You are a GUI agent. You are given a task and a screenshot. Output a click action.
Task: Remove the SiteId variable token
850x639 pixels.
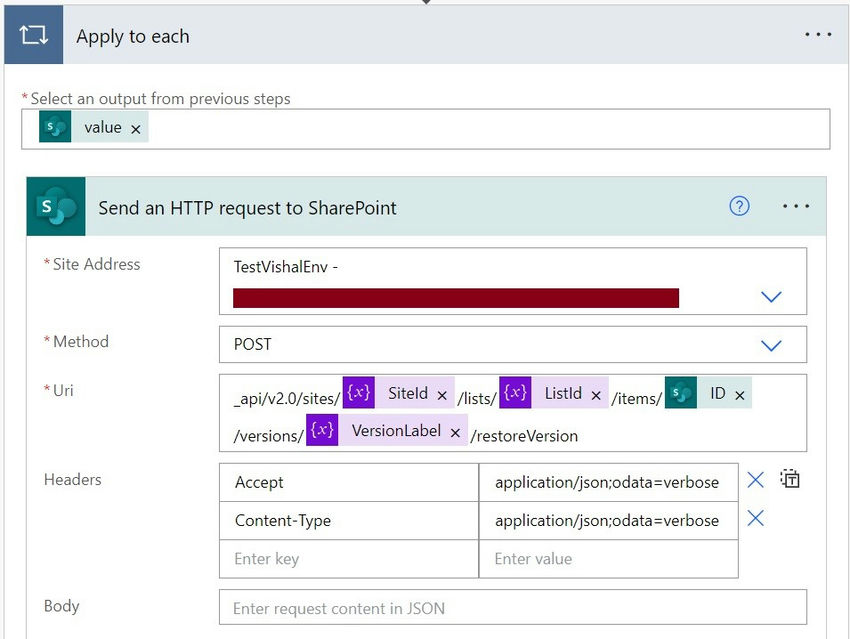442,396
